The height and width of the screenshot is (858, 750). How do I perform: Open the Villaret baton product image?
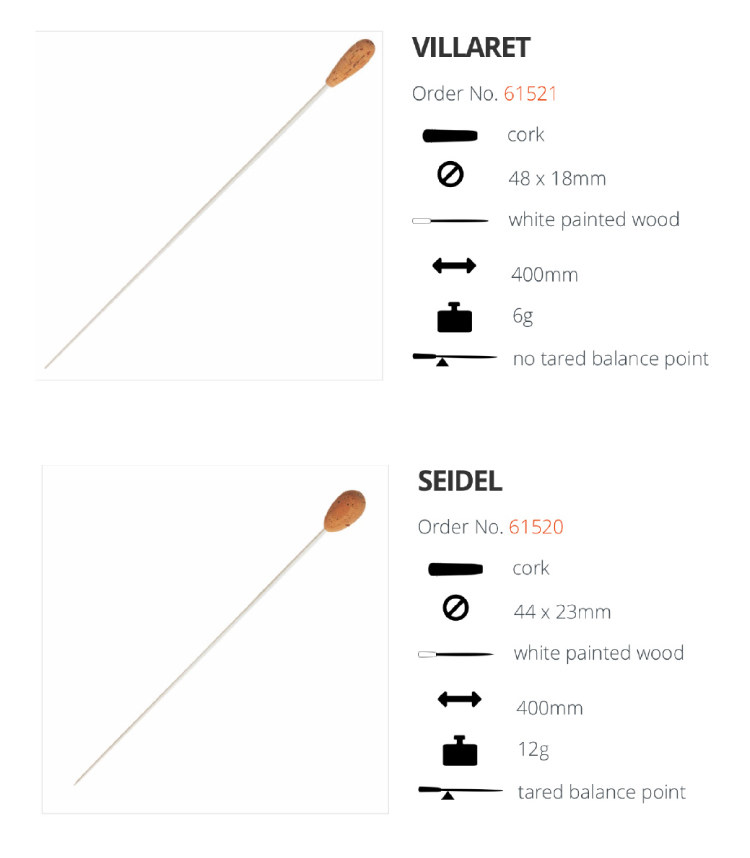(x=209, y=205)
